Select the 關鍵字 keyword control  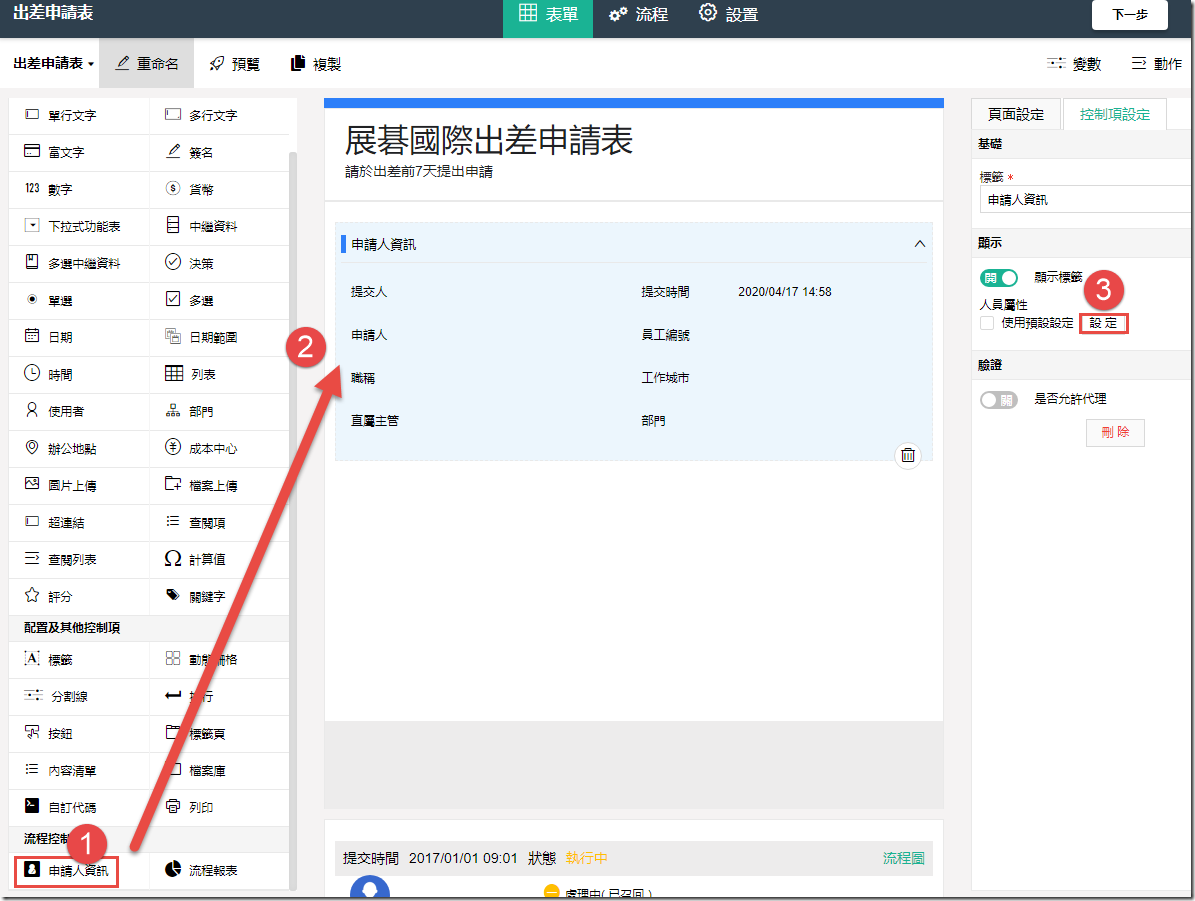(x=219, y=596)
